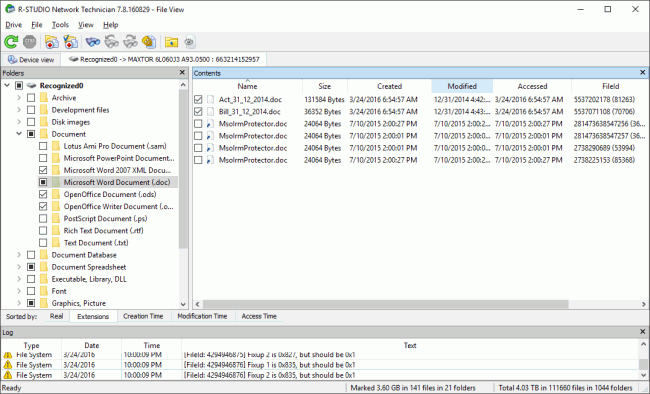Click the blue binoculars Find icon
Viewport: 650px width, 394px height.
(x=92, y=41)
